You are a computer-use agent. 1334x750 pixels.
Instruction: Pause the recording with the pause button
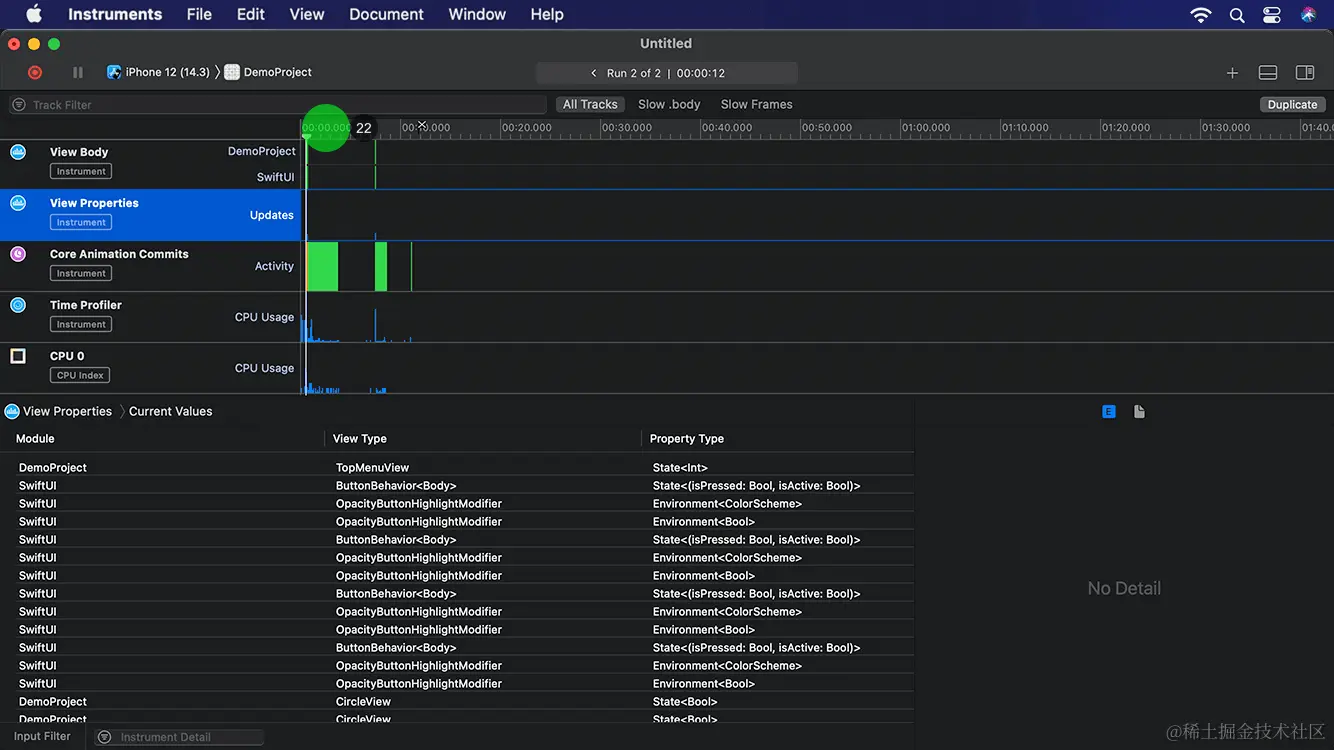tap(78, 72)
